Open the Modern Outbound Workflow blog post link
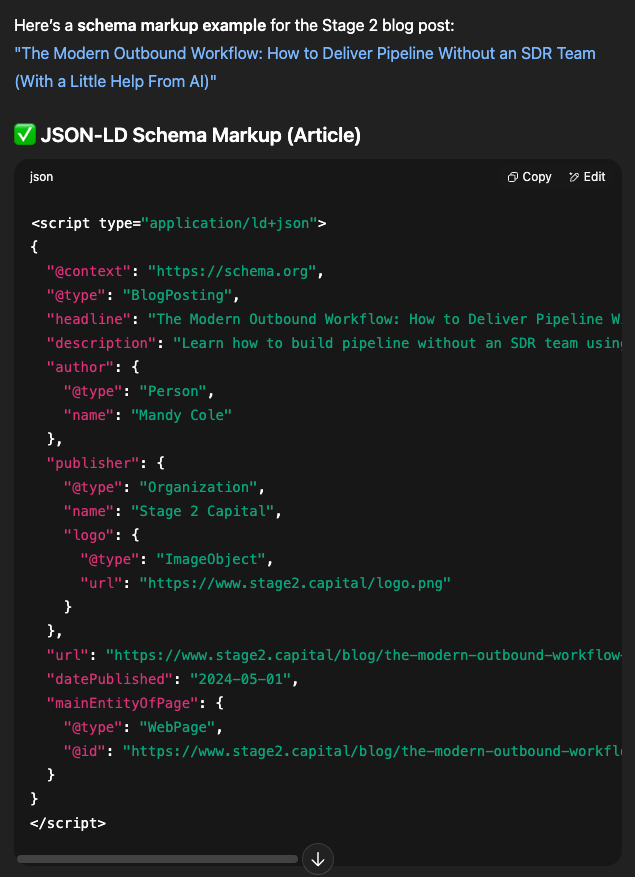This screenshot has width=635, height=877. tap(304, 67)
